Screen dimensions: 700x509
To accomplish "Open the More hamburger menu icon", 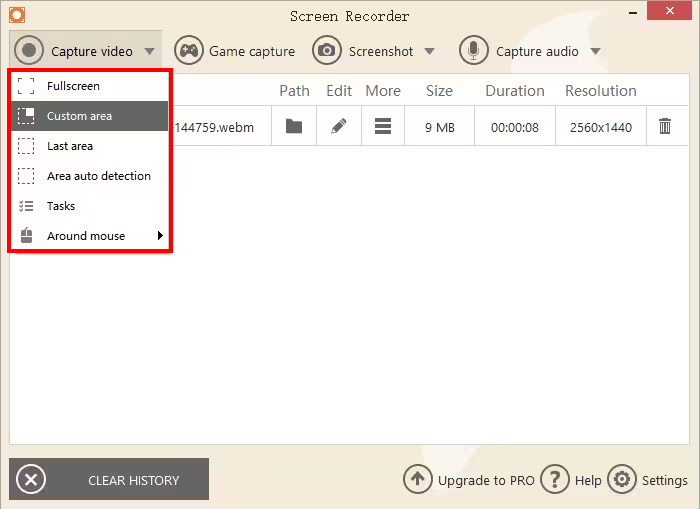I will [x=382, y=127].
